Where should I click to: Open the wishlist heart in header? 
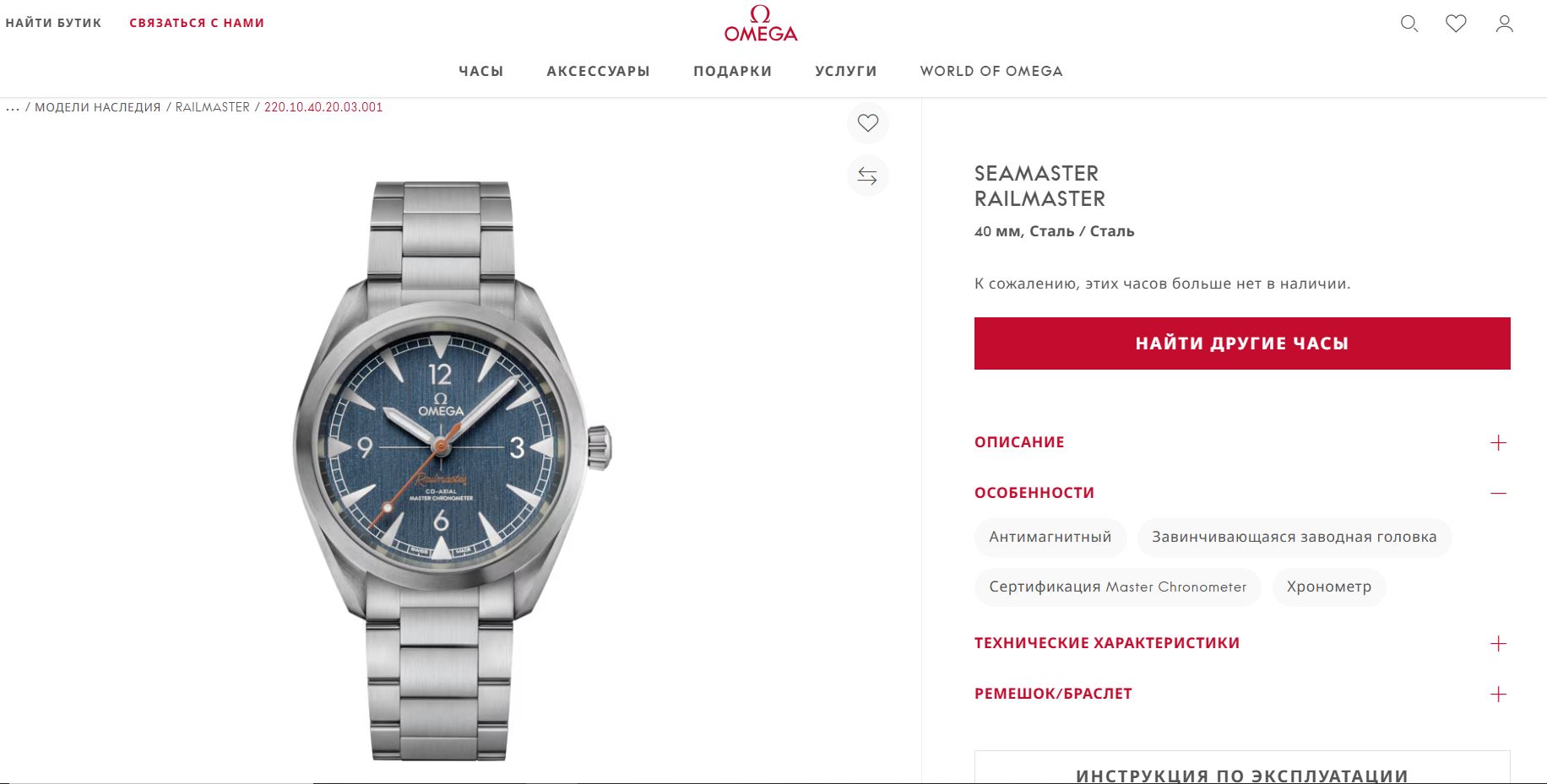[1456, 24]
